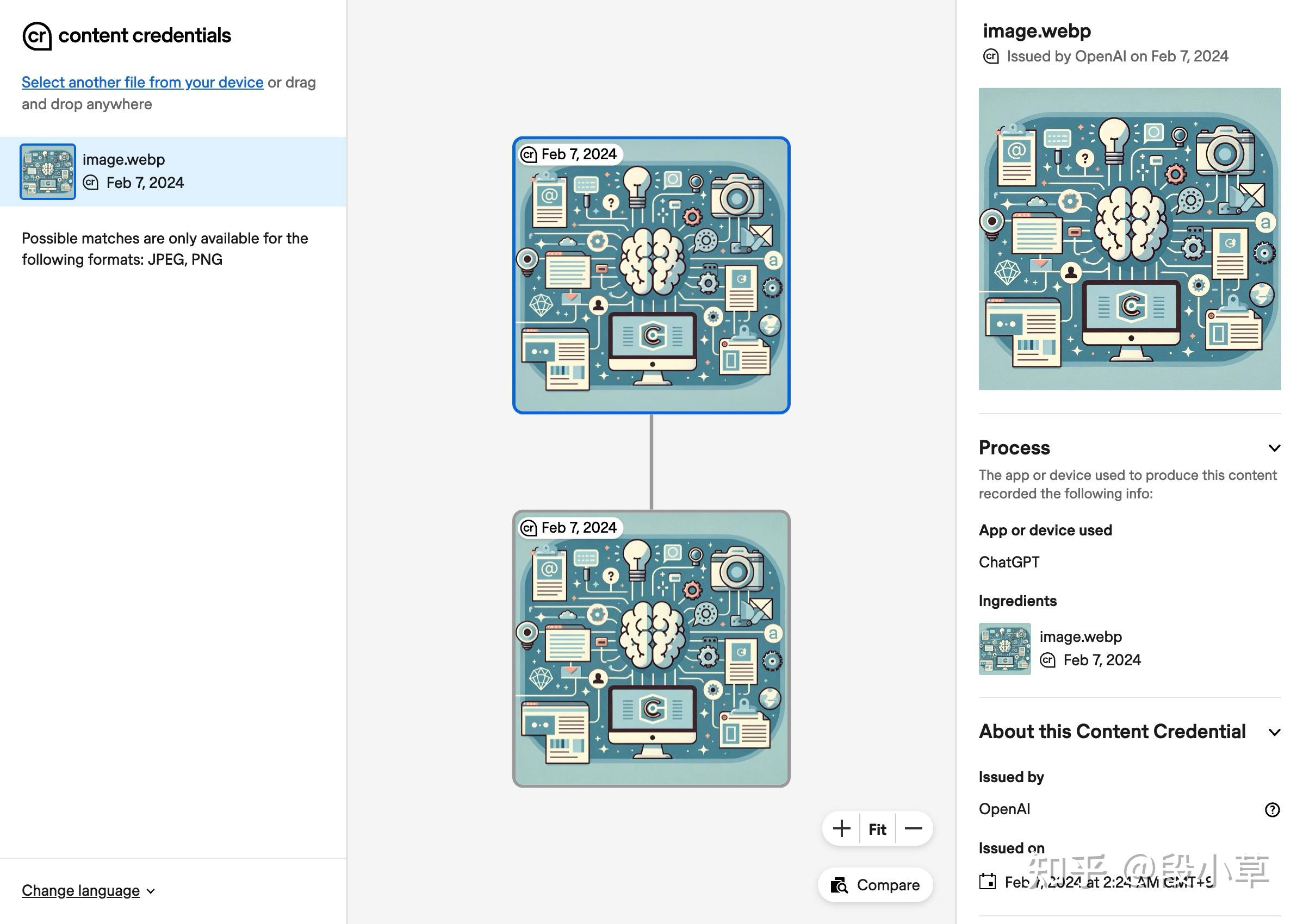Click the cr badge on bottom tree node
This screenshot has width=1303, height=924.
point(529,528)
